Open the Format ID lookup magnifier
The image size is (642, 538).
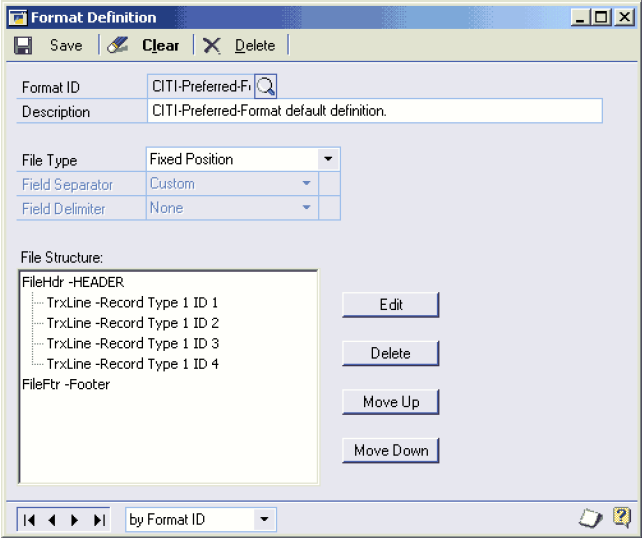(266, 86)
